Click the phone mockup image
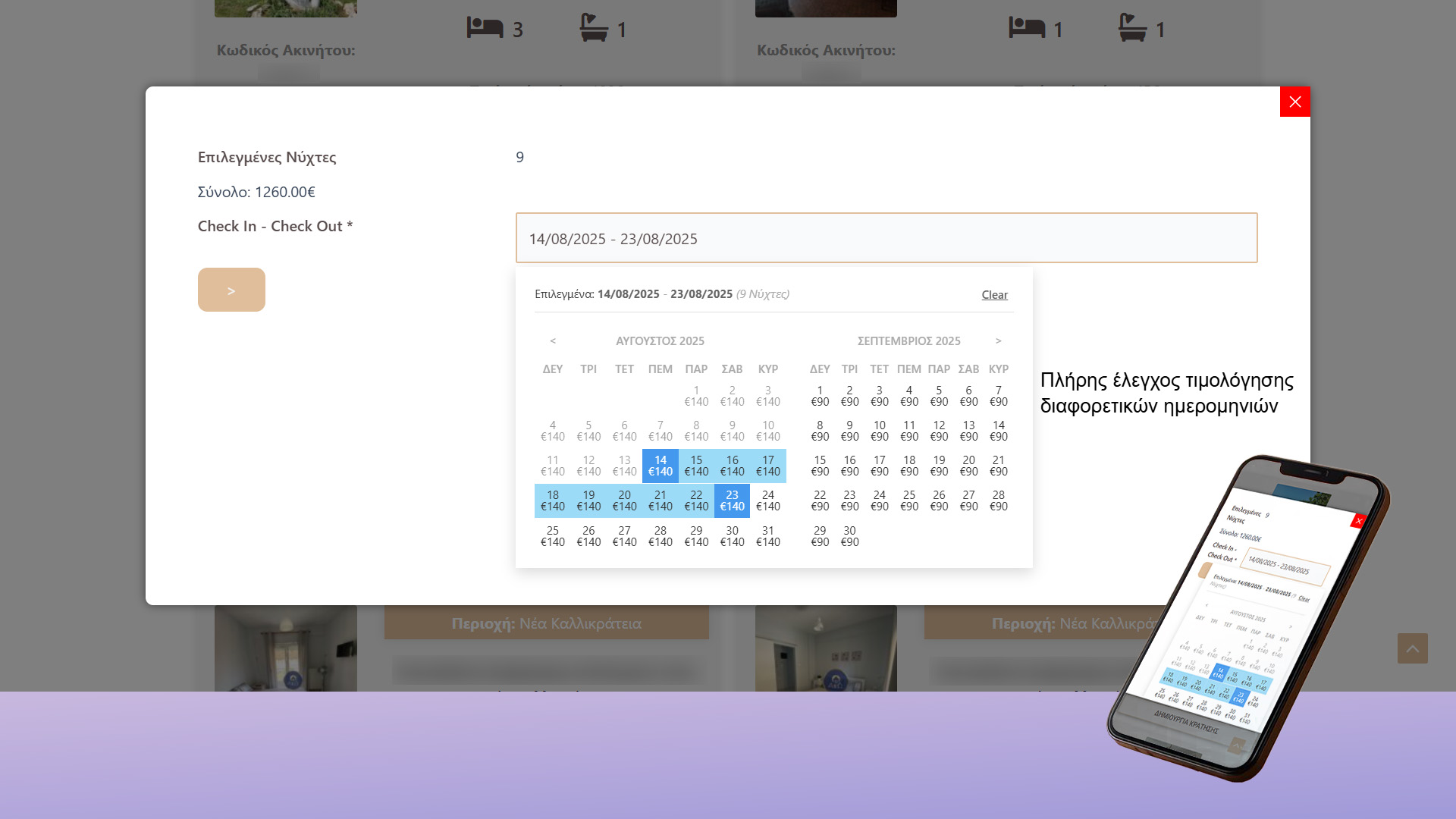Viewport: 1456px width, 819px height. click(1247, 618)
